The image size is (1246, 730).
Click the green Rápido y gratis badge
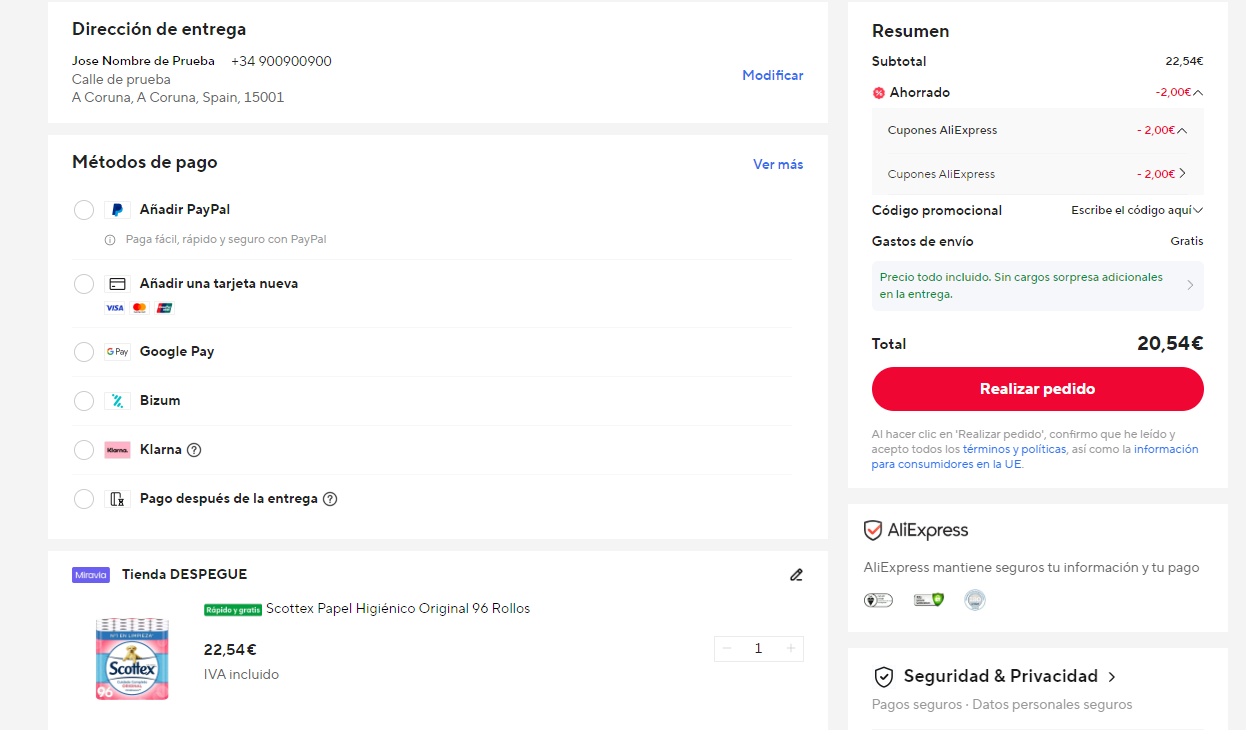[233, 609]
